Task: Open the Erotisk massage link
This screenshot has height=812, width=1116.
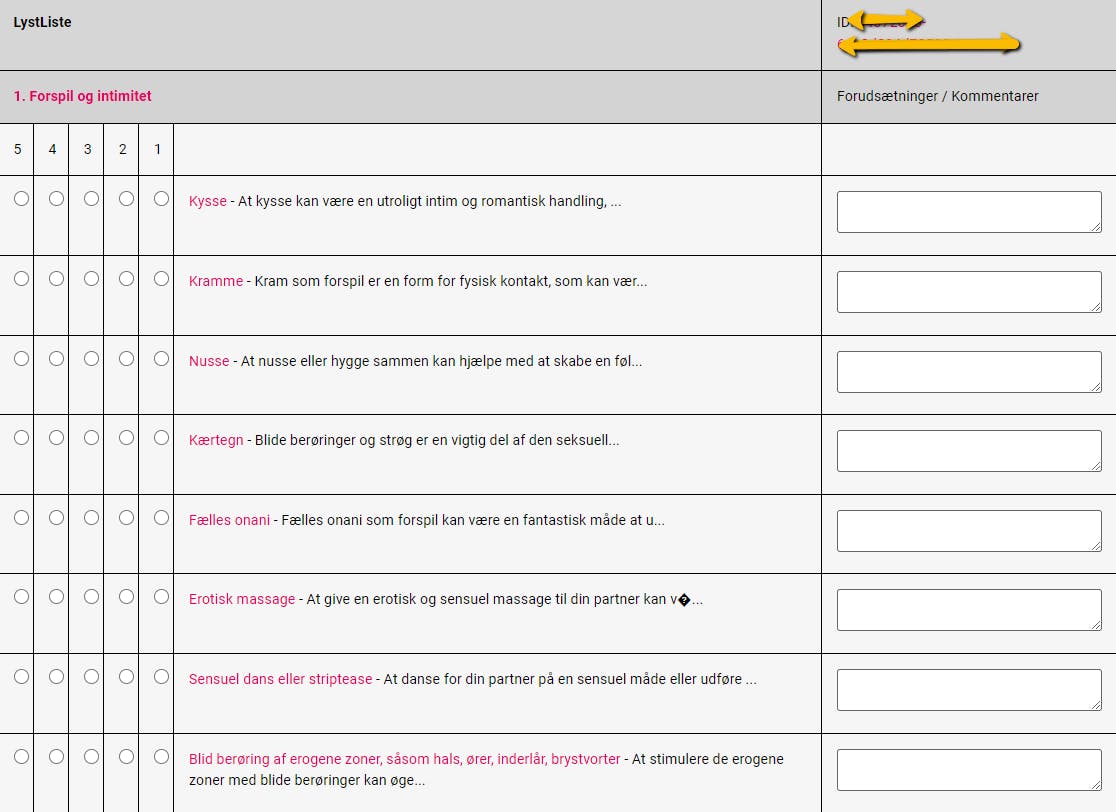Action: coord(241,599)
